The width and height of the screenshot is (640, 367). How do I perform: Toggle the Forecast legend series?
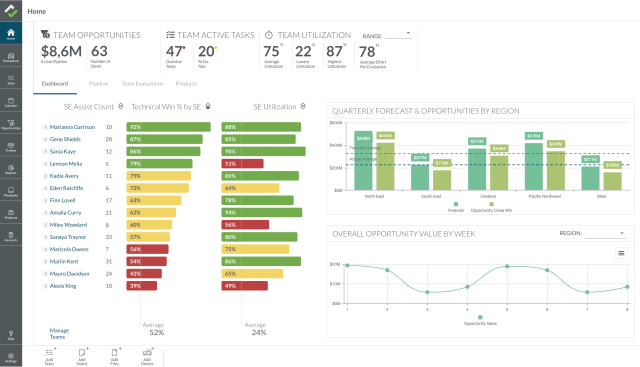(456, 207)
